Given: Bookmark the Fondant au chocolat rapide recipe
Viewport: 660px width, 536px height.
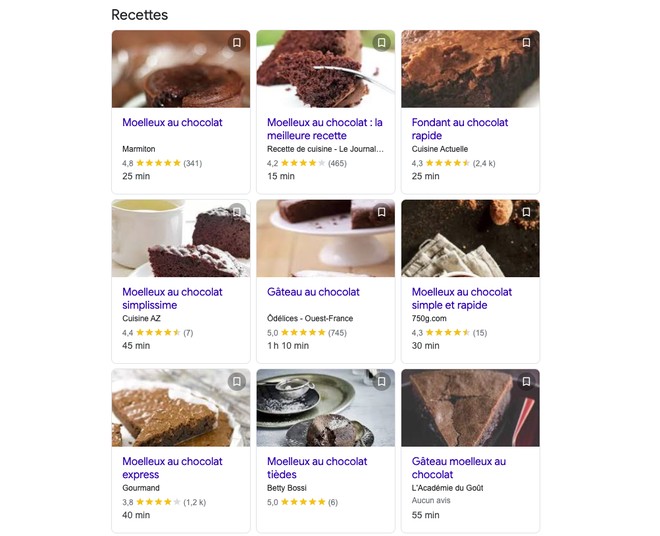Looking at the screenshot, I should click(x=526, y=43).
